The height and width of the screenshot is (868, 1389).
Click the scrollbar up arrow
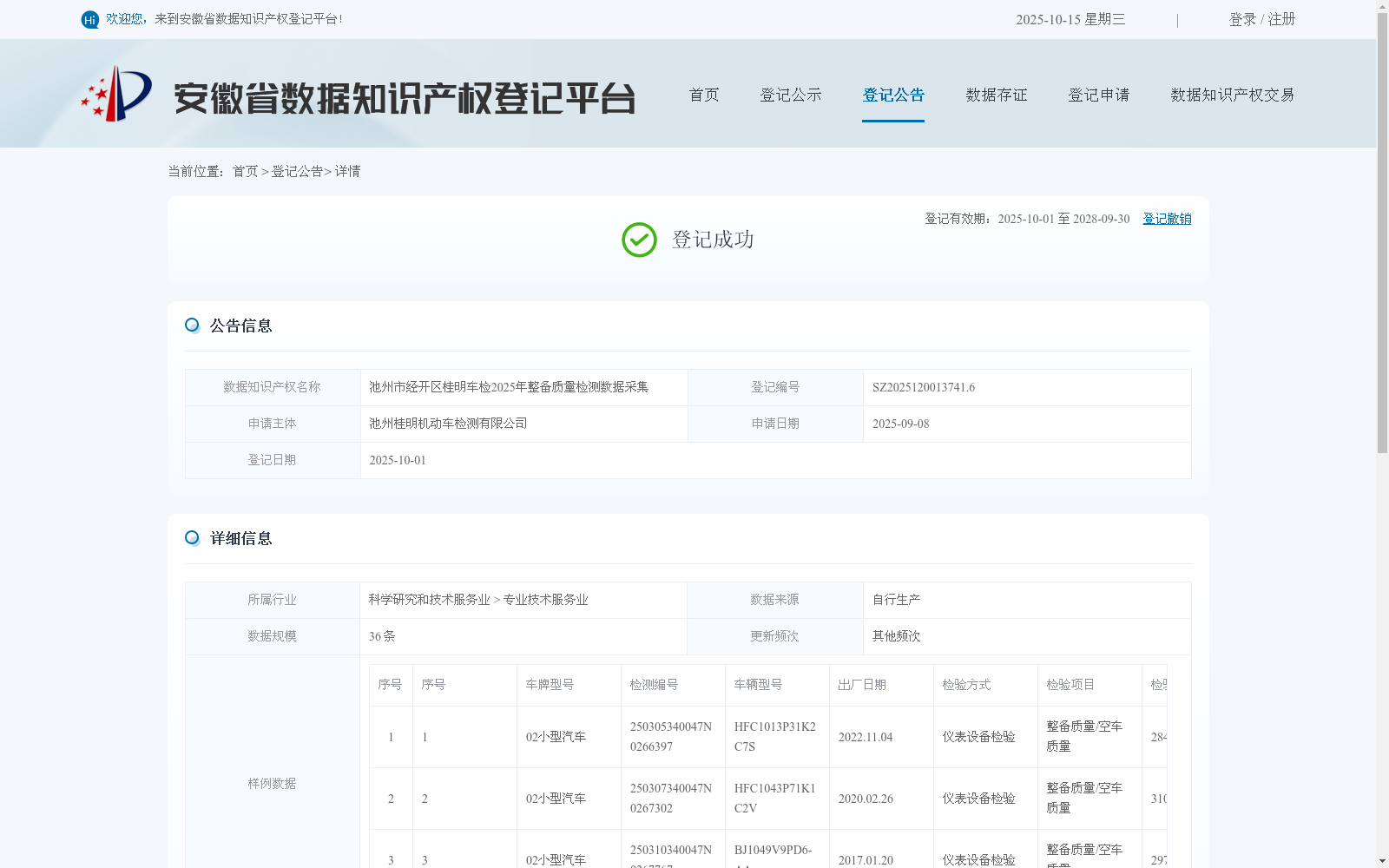1382,5
